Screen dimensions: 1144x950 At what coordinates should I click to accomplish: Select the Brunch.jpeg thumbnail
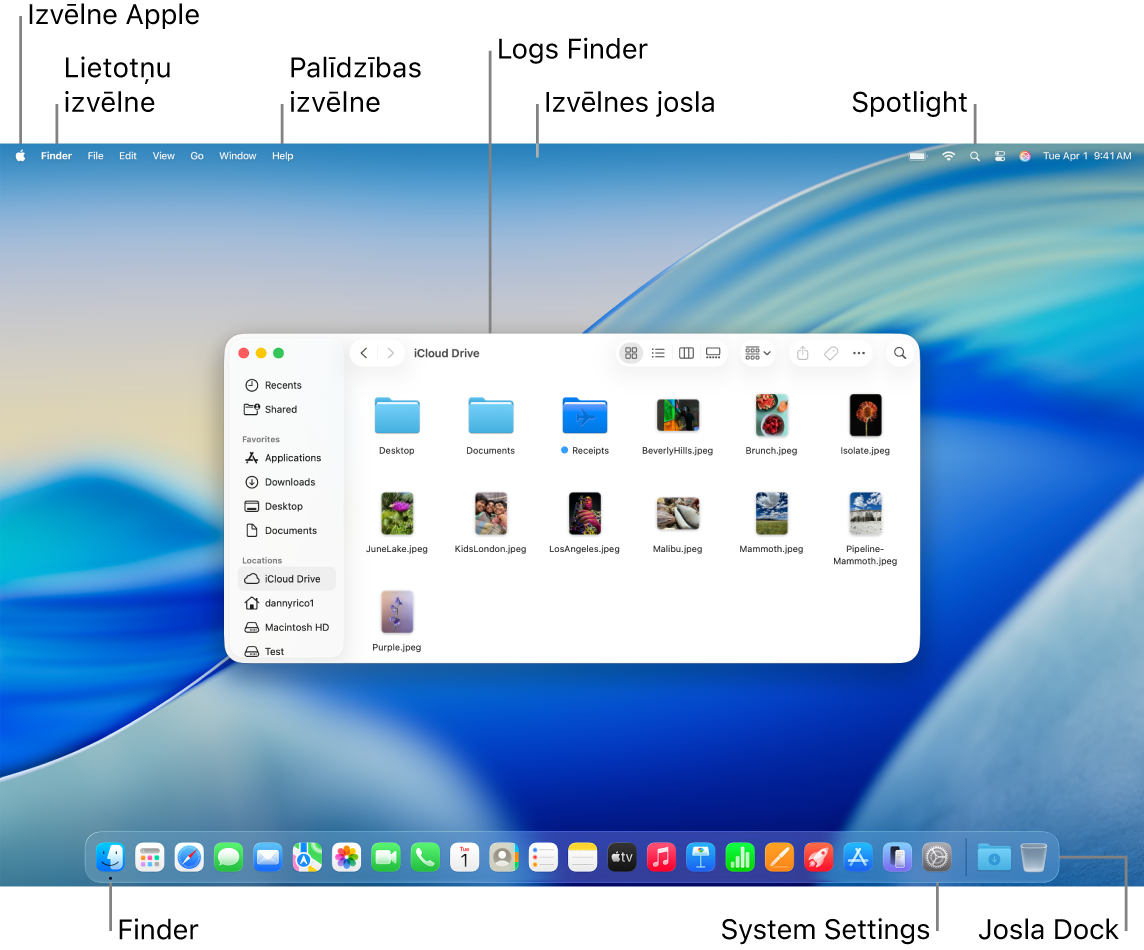[x=771, y=415]
